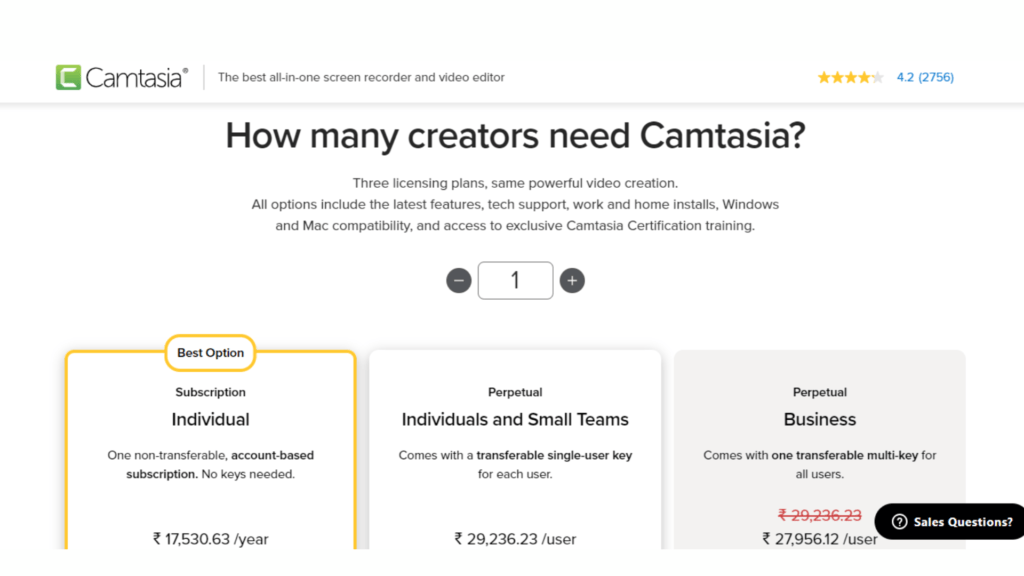Select the Subscription Individual plan card

210,450
